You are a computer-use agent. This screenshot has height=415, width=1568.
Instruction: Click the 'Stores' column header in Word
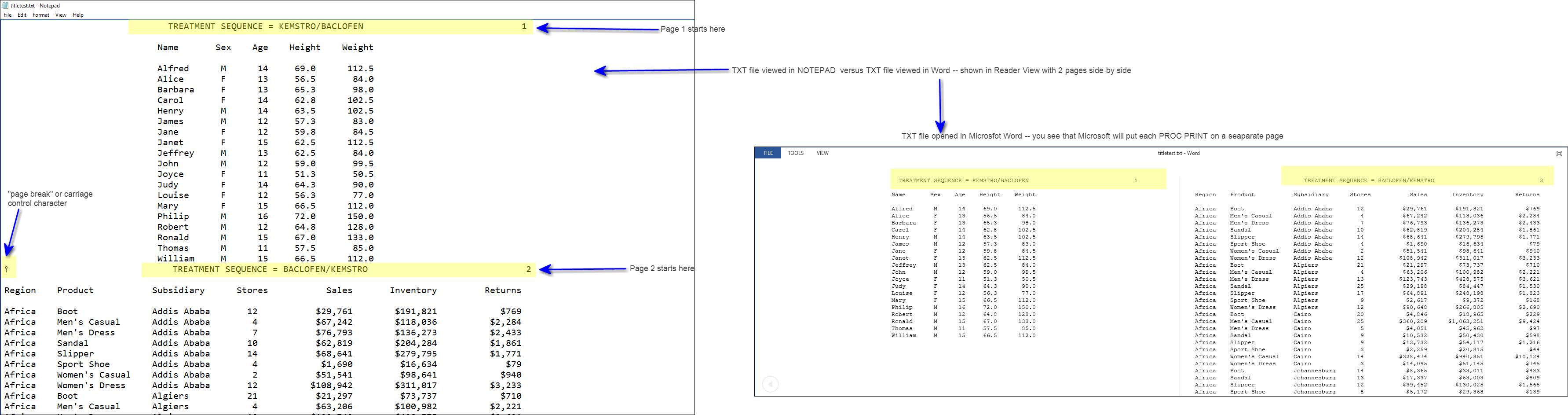1360,195
